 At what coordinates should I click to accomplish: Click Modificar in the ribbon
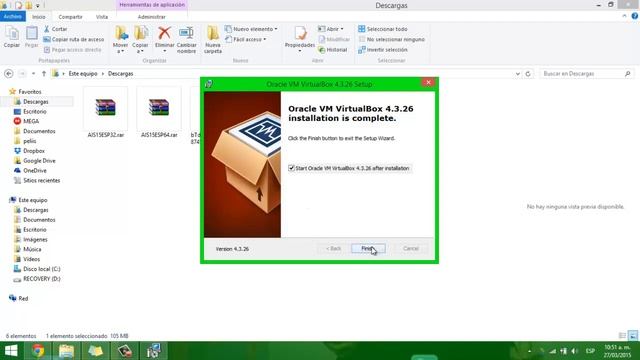[334, 39]
